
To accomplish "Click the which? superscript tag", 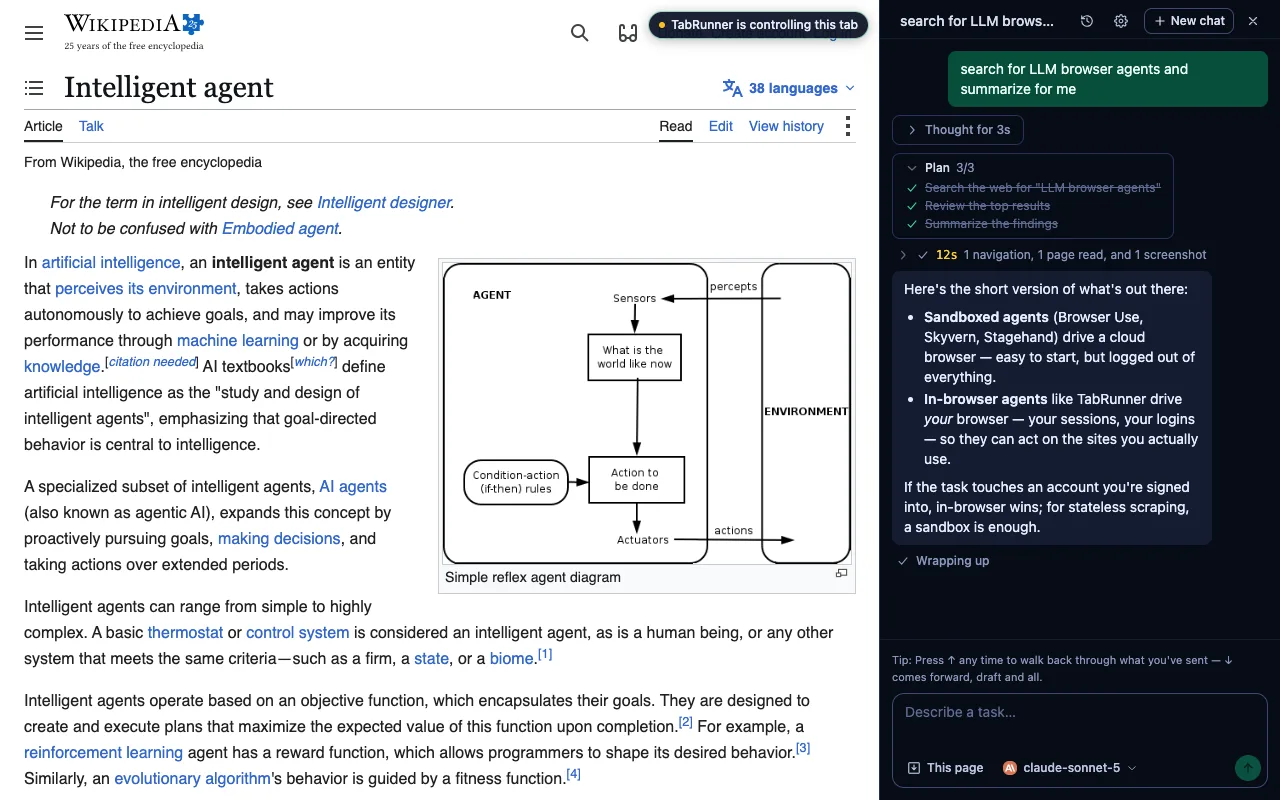I will click(x=313, y=362).
